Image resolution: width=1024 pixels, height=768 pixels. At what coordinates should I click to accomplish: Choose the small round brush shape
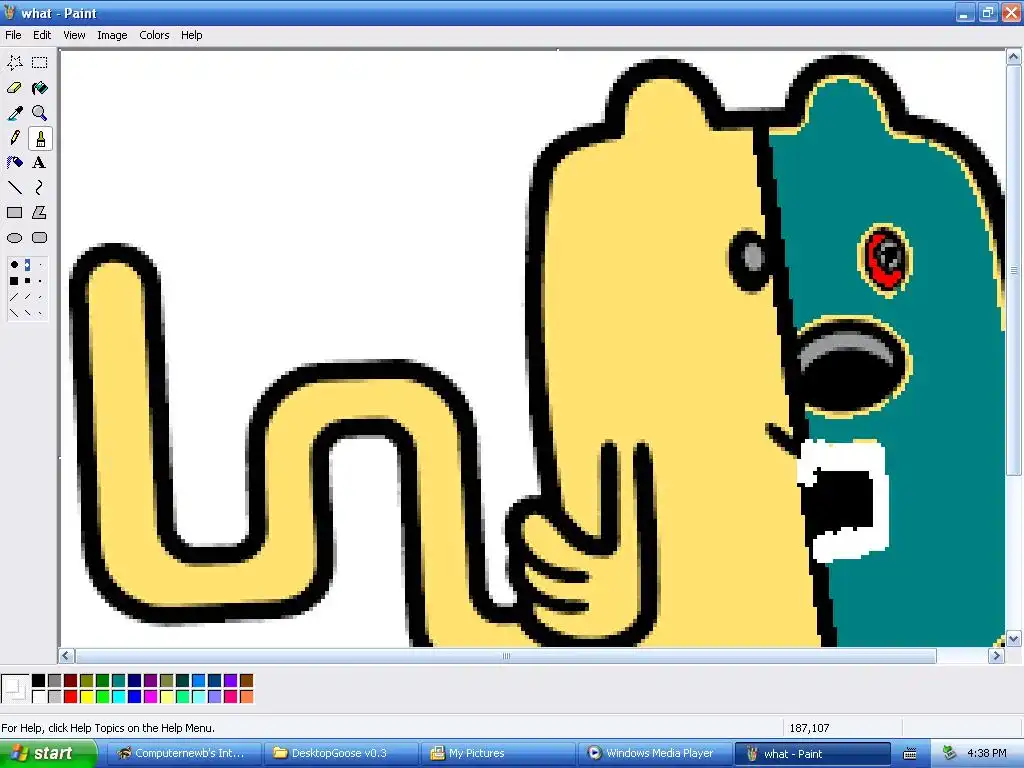pos(40,264)
